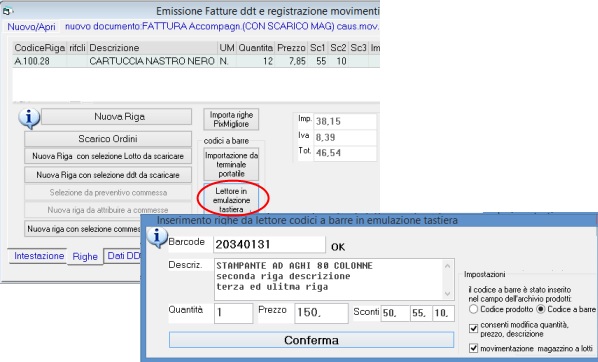Image resolution: width=598 pixels, height=362 pixels.
Task: Toggle movimentazione magazzino a lotti checkbox
Action: [x=473, y=348]
